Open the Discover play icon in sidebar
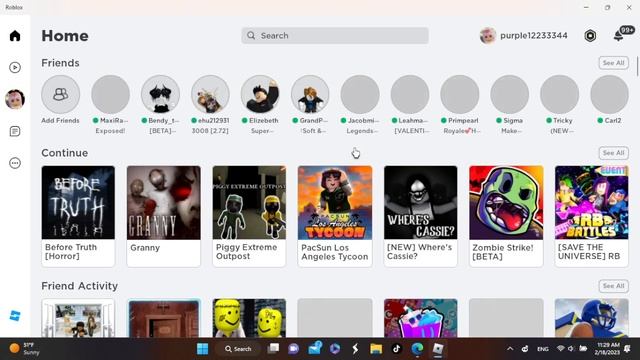Screen dimensions: 640x360 (x=15, y=67)
